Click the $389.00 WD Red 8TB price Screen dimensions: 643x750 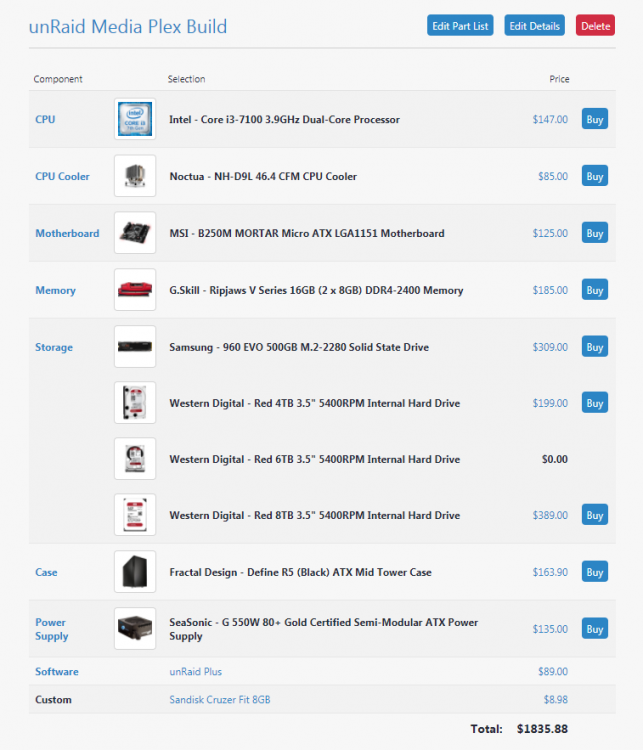[550, 515]
